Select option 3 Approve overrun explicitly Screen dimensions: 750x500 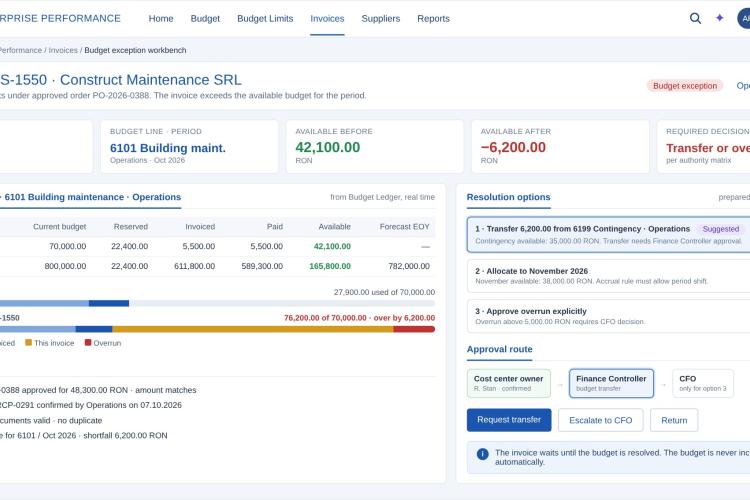click(608, 316)
